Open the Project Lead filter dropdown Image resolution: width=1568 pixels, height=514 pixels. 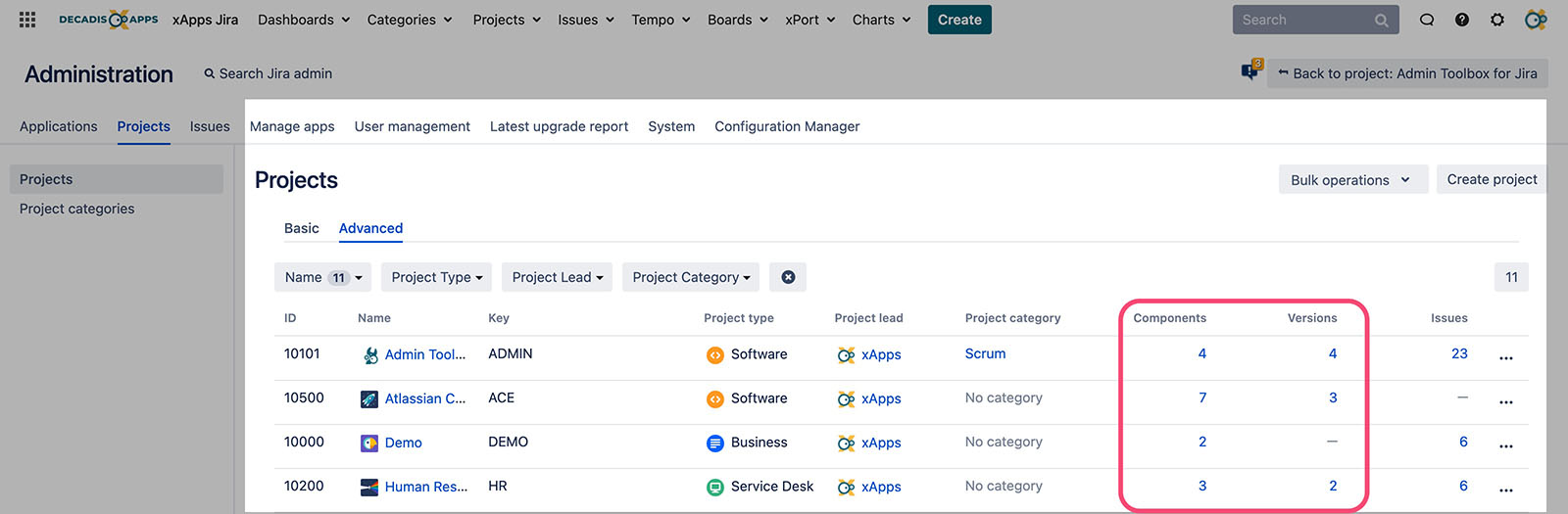(x=558, y=277)
